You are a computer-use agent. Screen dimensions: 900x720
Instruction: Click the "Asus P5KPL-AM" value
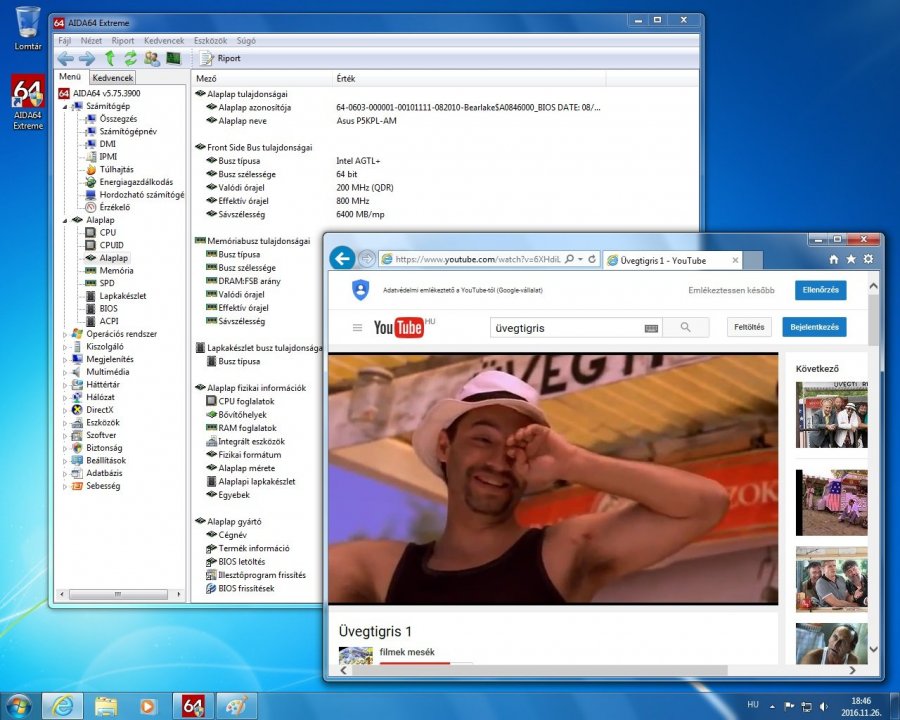pos(366,121)
